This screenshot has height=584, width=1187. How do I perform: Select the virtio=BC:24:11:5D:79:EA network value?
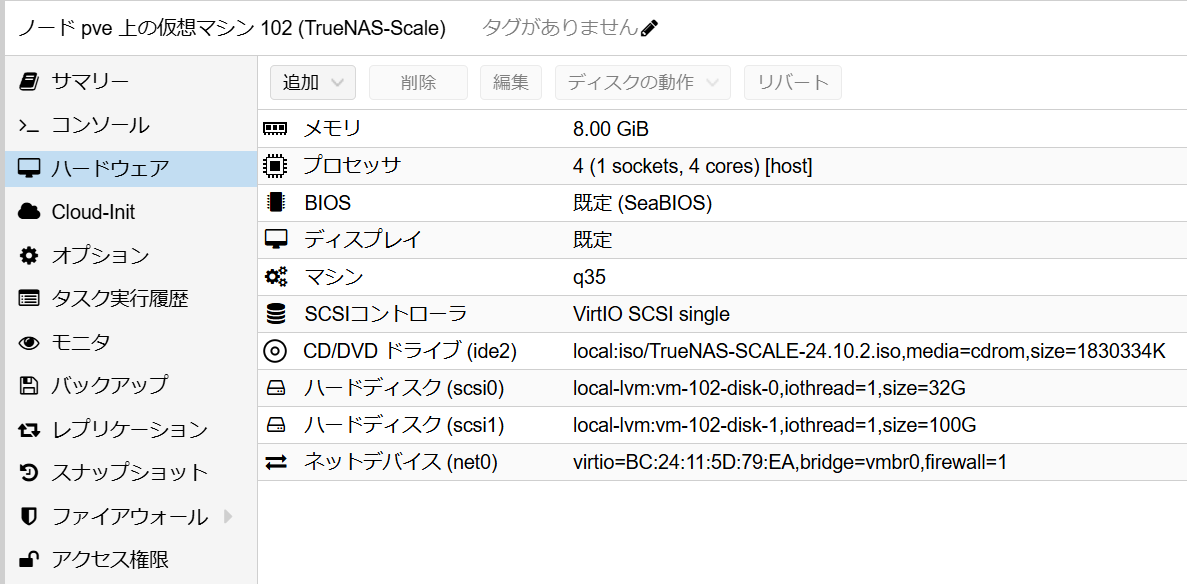coord(790,463)
